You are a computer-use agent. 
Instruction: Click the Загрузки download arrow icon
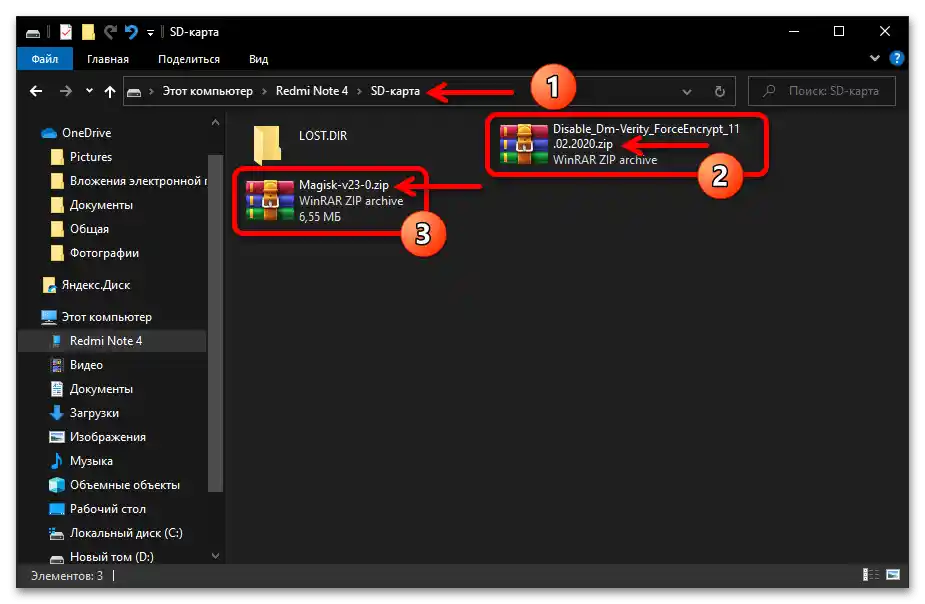[x=57, y=413]
